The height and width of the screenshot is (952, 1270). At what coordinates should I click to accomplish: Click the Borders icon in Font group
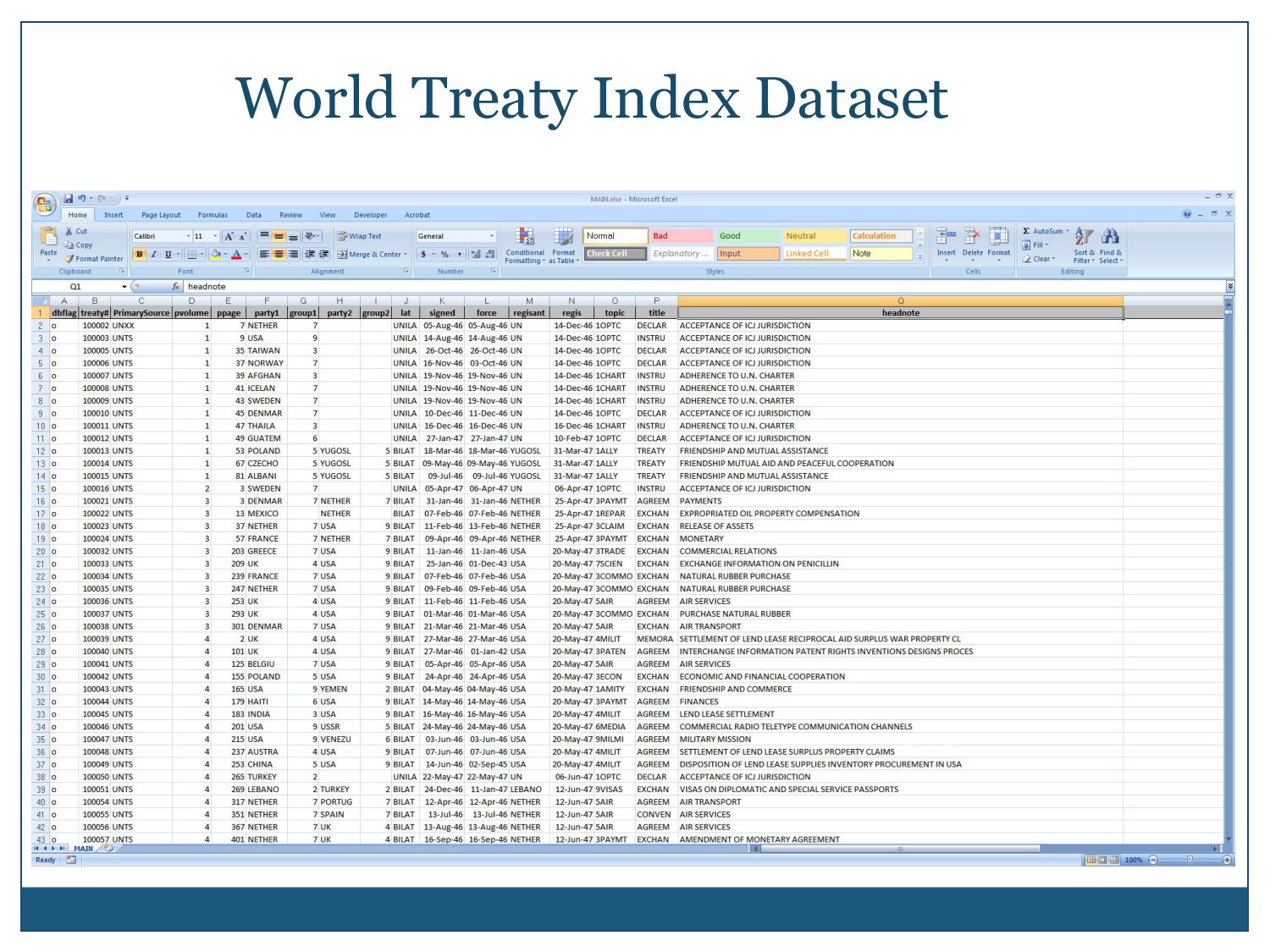[192, 255]
